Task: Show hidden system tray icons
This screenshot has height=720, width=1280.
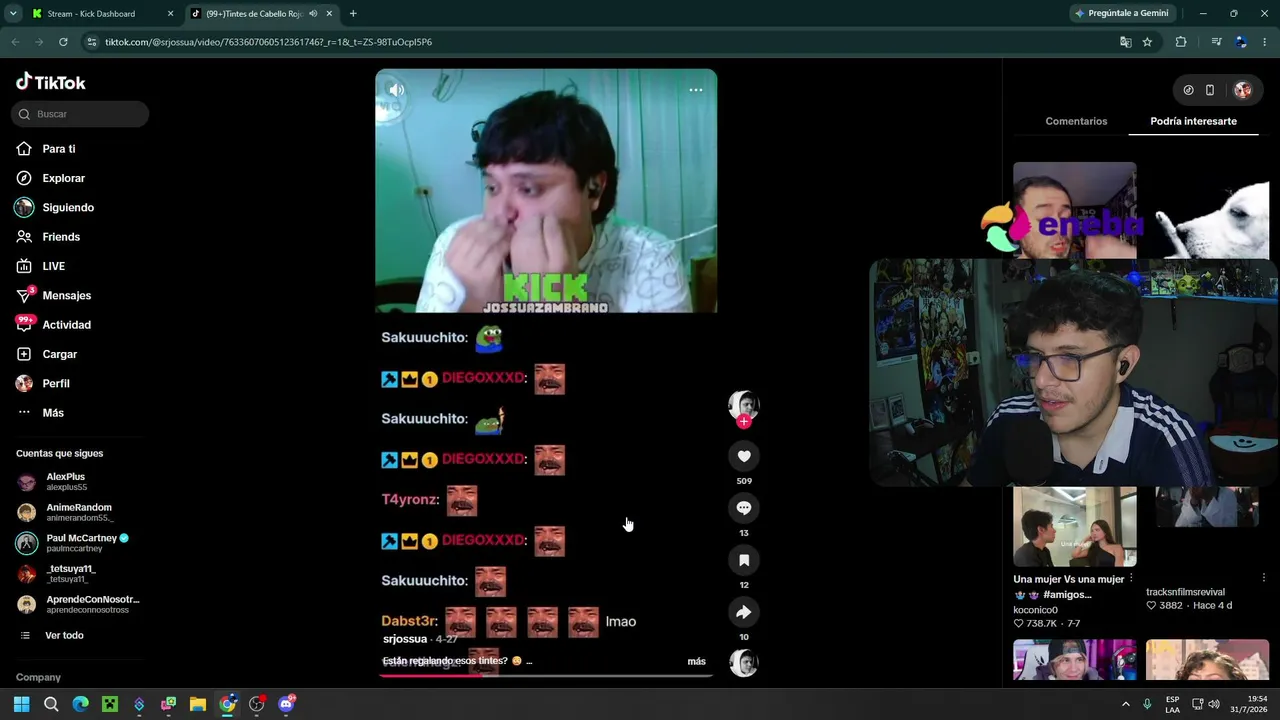Action: [x=1125, y=704]
